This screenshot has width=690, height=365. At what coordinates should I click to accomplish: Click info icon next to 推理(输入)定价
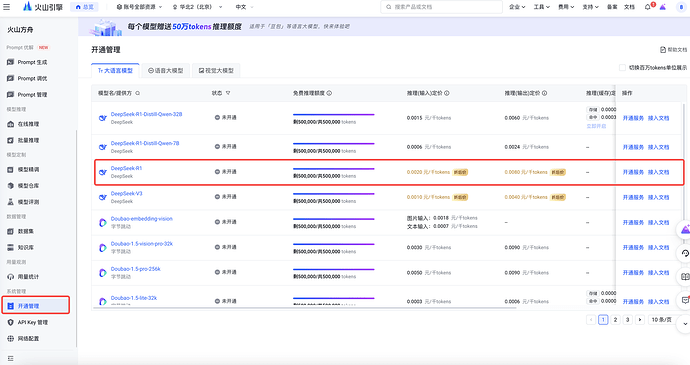click(447, 93)
